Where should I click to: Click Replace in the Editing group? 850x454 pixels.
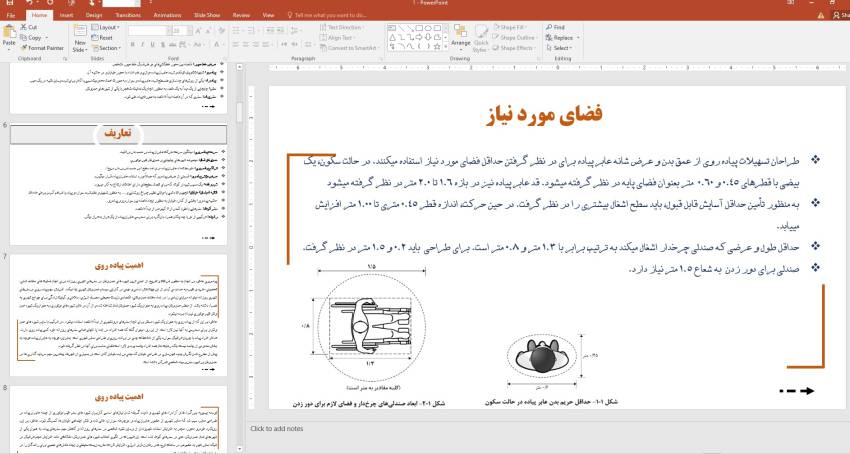[x=563, y=37]
